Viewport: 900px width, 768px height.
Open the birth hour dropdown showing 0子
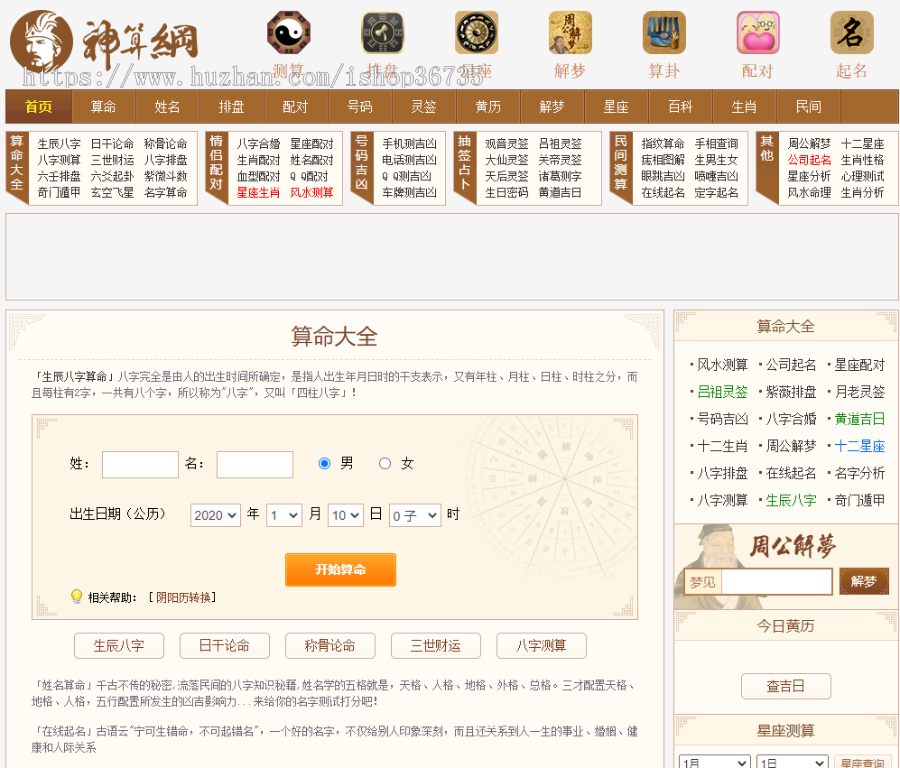(x=414, y=515)
